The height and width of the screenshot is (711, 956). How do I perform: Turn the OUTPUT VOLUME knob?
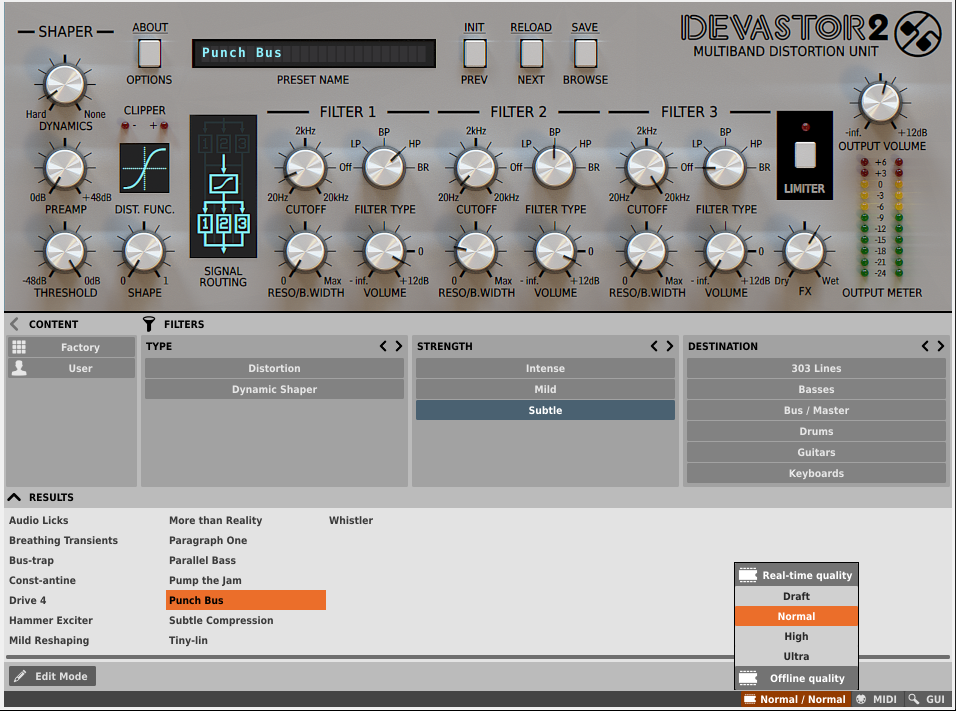(x=881, y=103)
